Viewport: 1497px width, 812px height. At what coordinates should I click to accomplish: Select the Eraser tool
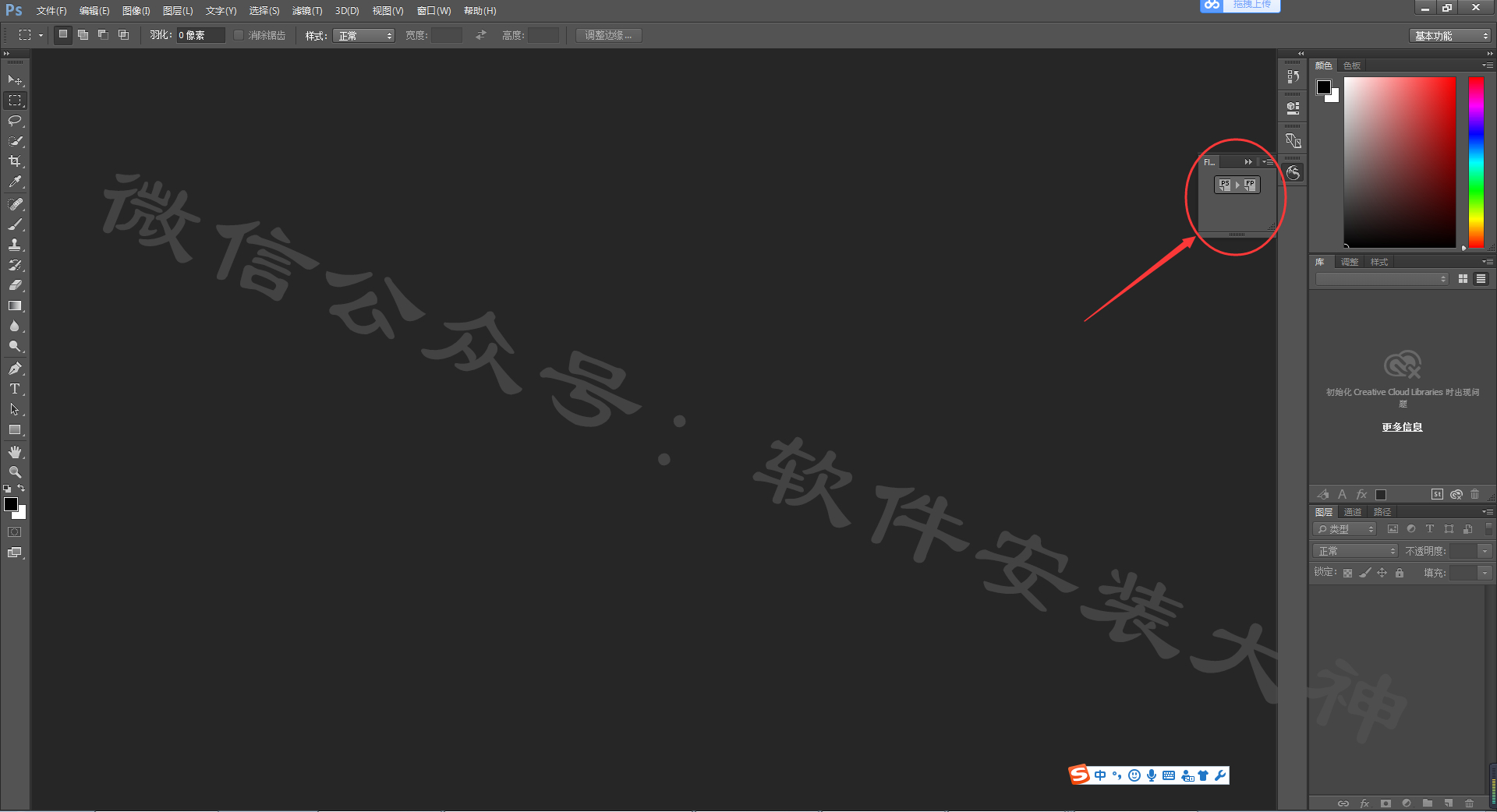click(x=15, y=285)
